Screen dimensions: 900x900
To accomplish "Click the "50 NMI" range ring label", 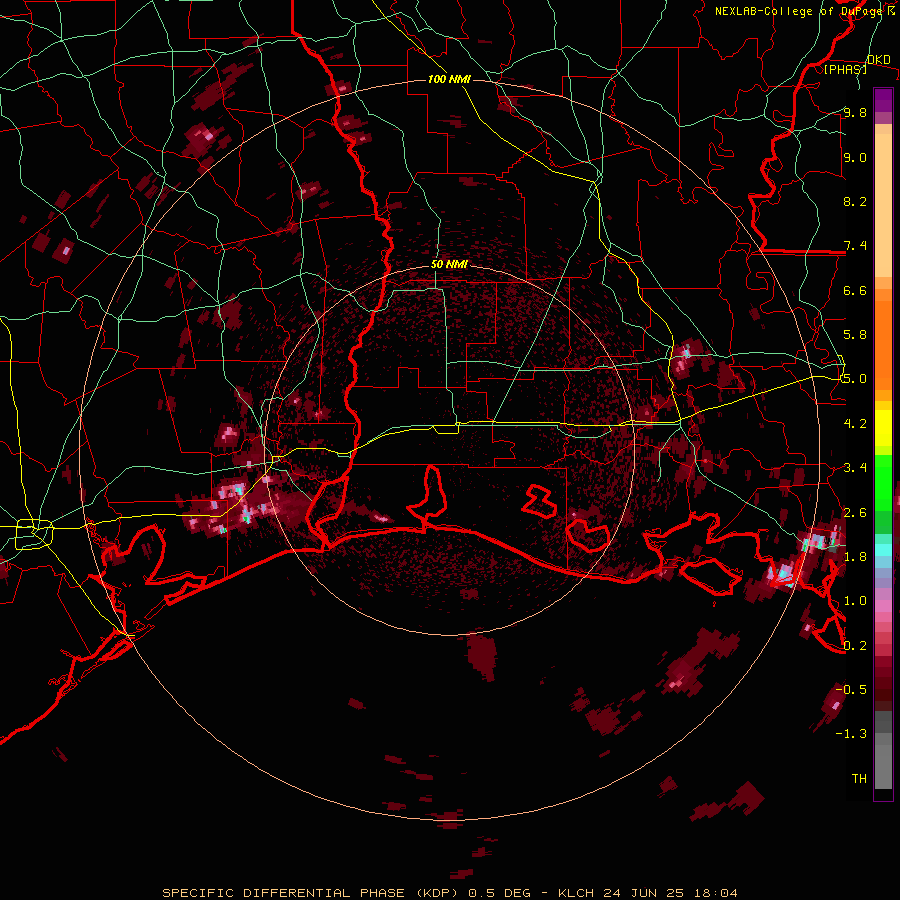I will click(x=449, y=265).
